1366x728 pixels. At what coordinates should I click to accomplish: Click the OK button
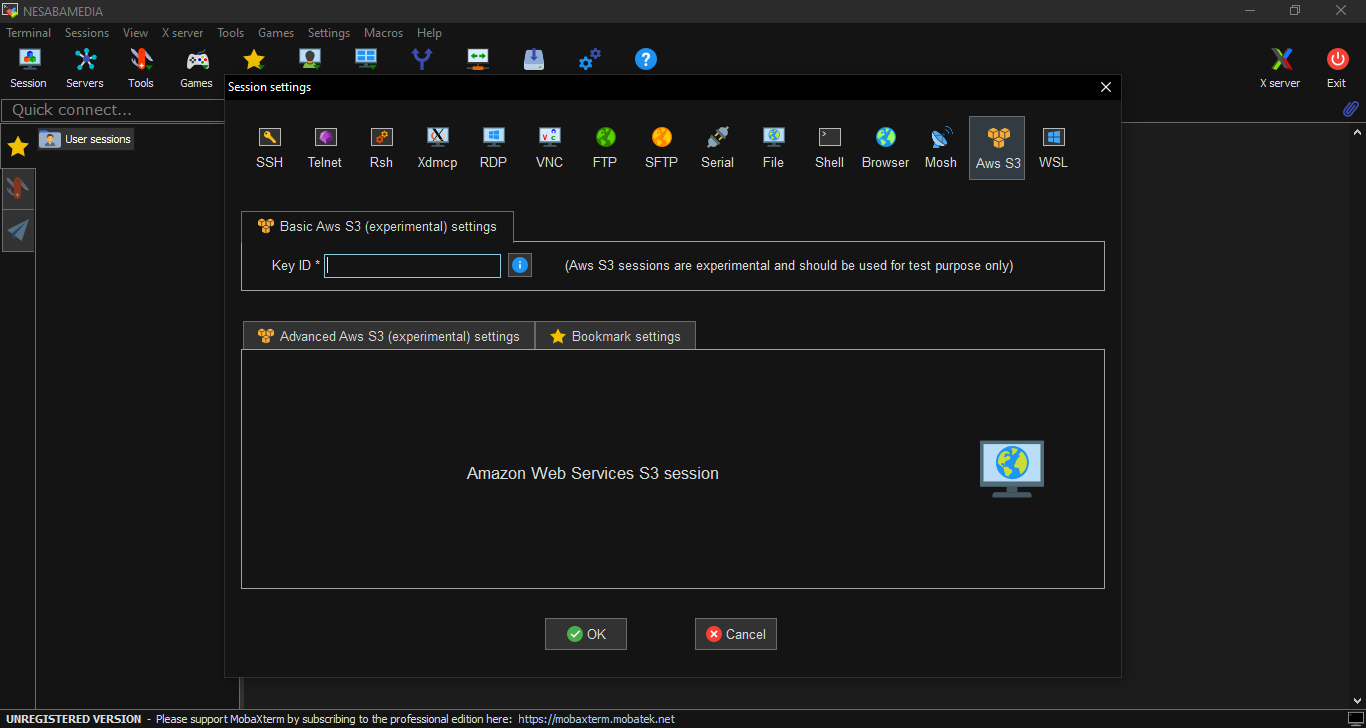click(x=586, y=634)
